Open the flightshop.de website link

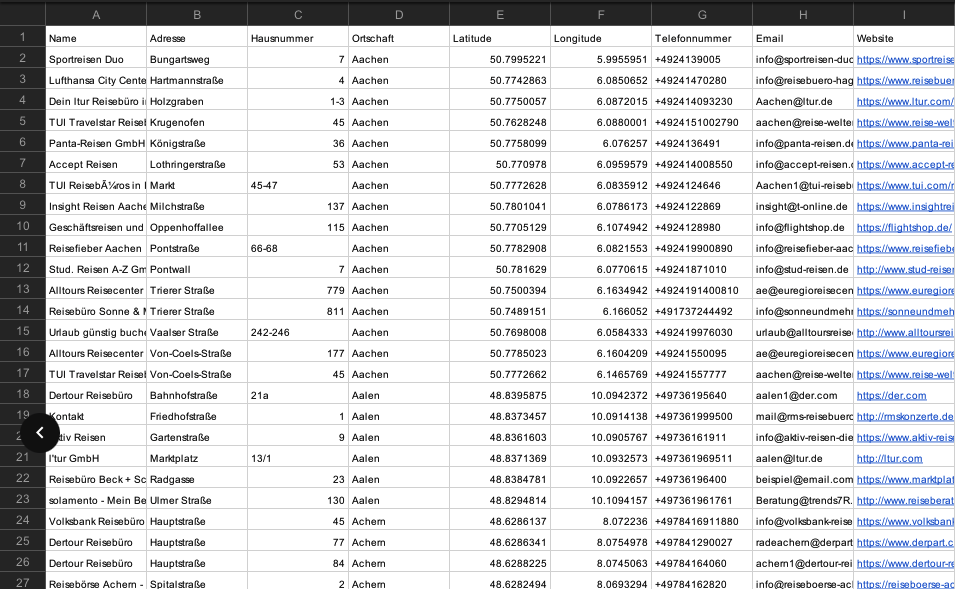click(x=904, y=227)
